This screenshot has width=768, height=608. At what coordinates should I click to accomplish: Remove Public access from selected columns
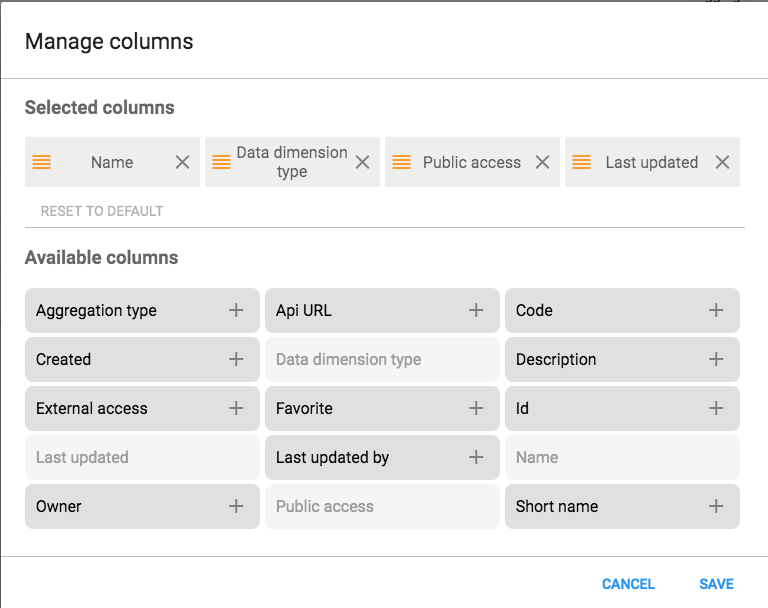tap(542, 162)
